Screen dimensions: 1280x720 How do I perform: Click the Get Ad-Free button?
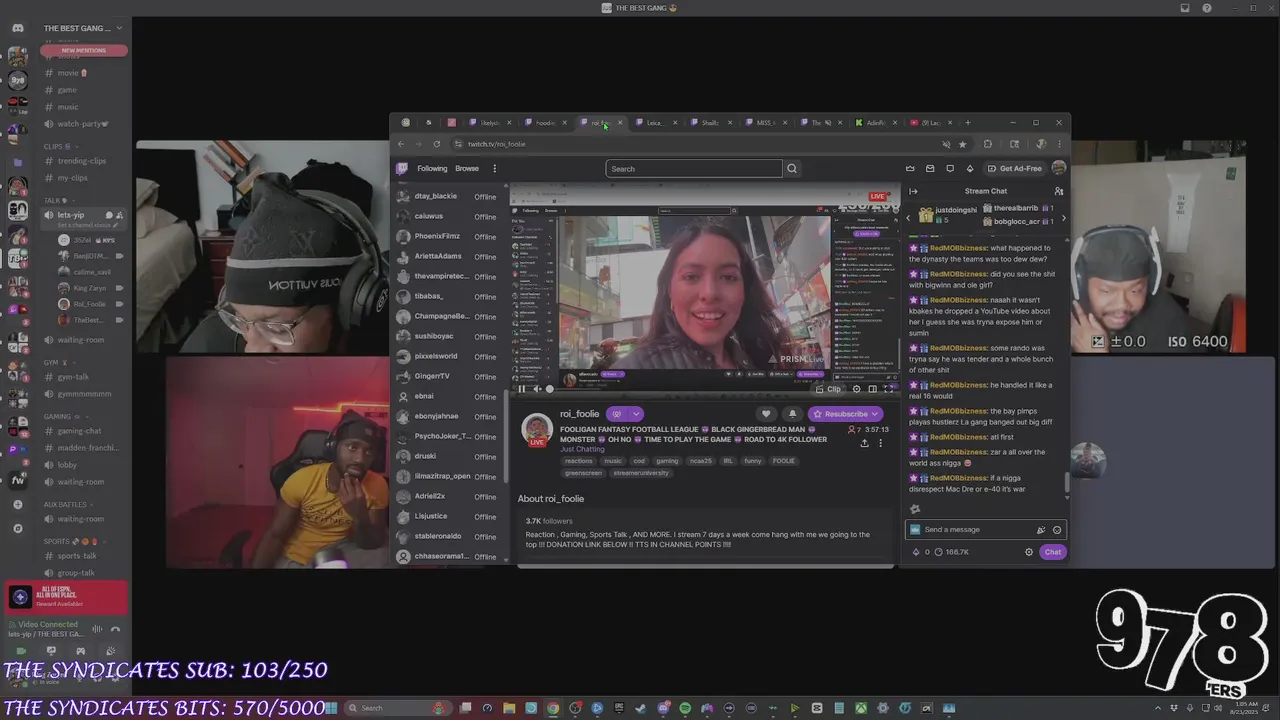(1014, 168)
